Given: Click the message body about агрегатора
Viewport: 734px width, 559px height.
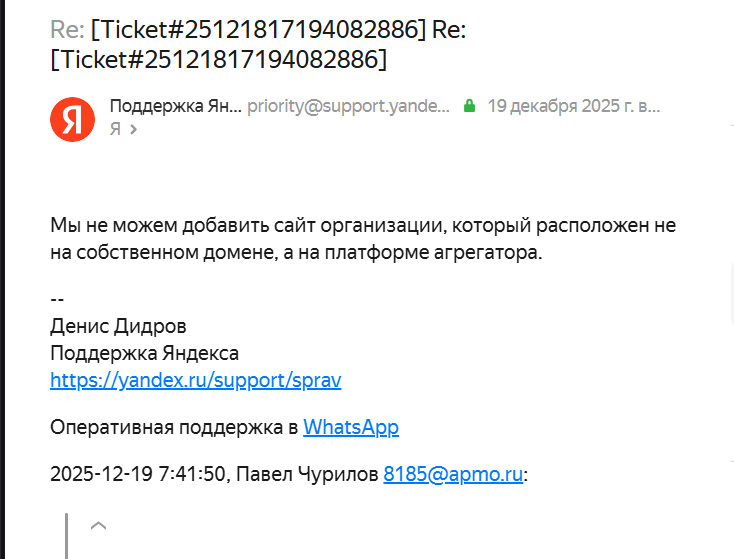Looking at the screenshot, I should 370,239.
